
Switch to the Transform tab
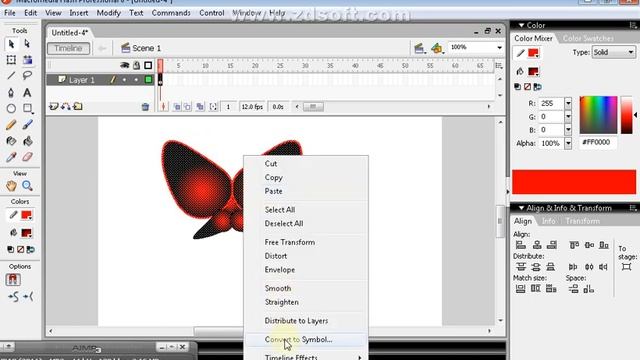(582, 221)
